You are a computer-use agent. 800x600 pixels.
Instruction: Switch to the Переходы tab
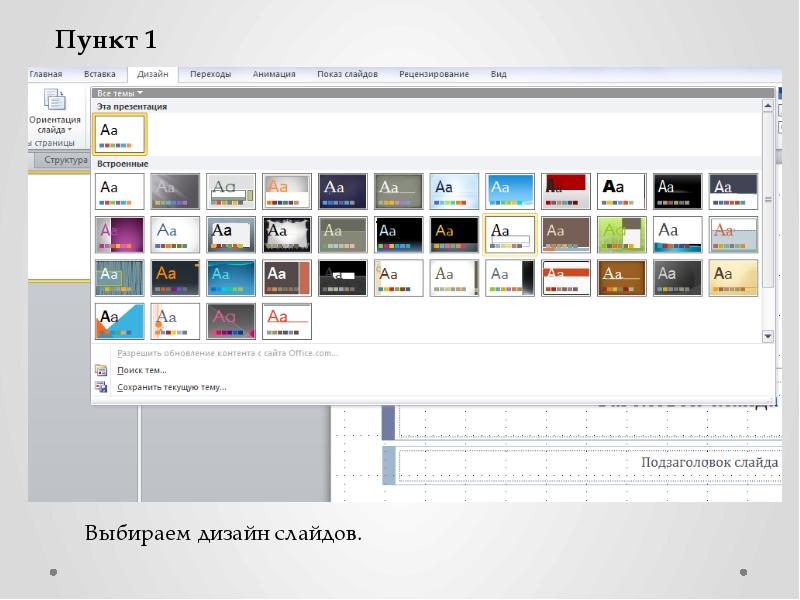point(210,74)
